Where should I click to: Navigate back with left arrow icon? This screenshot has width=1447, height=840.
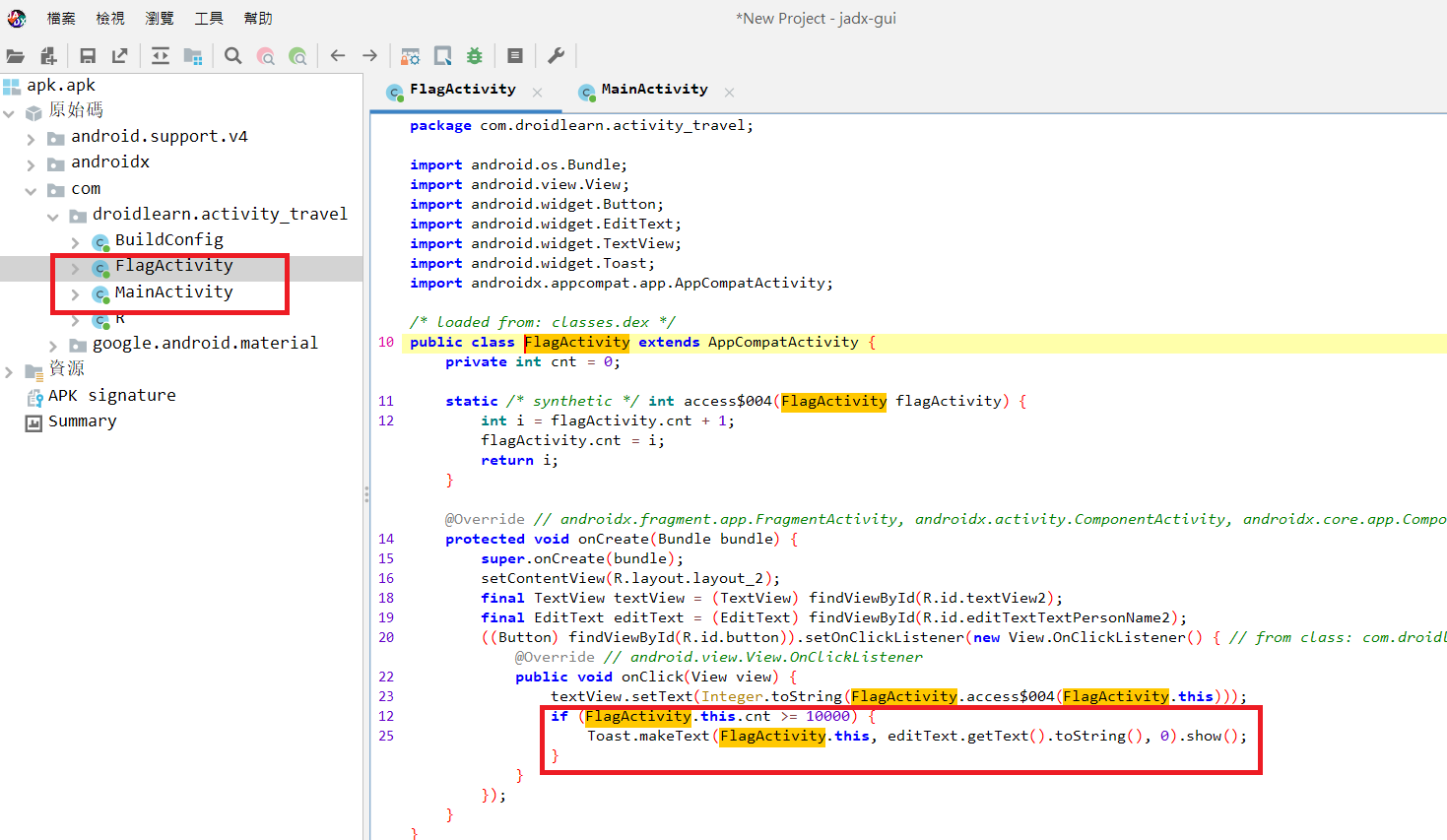(x=338, y=56)
